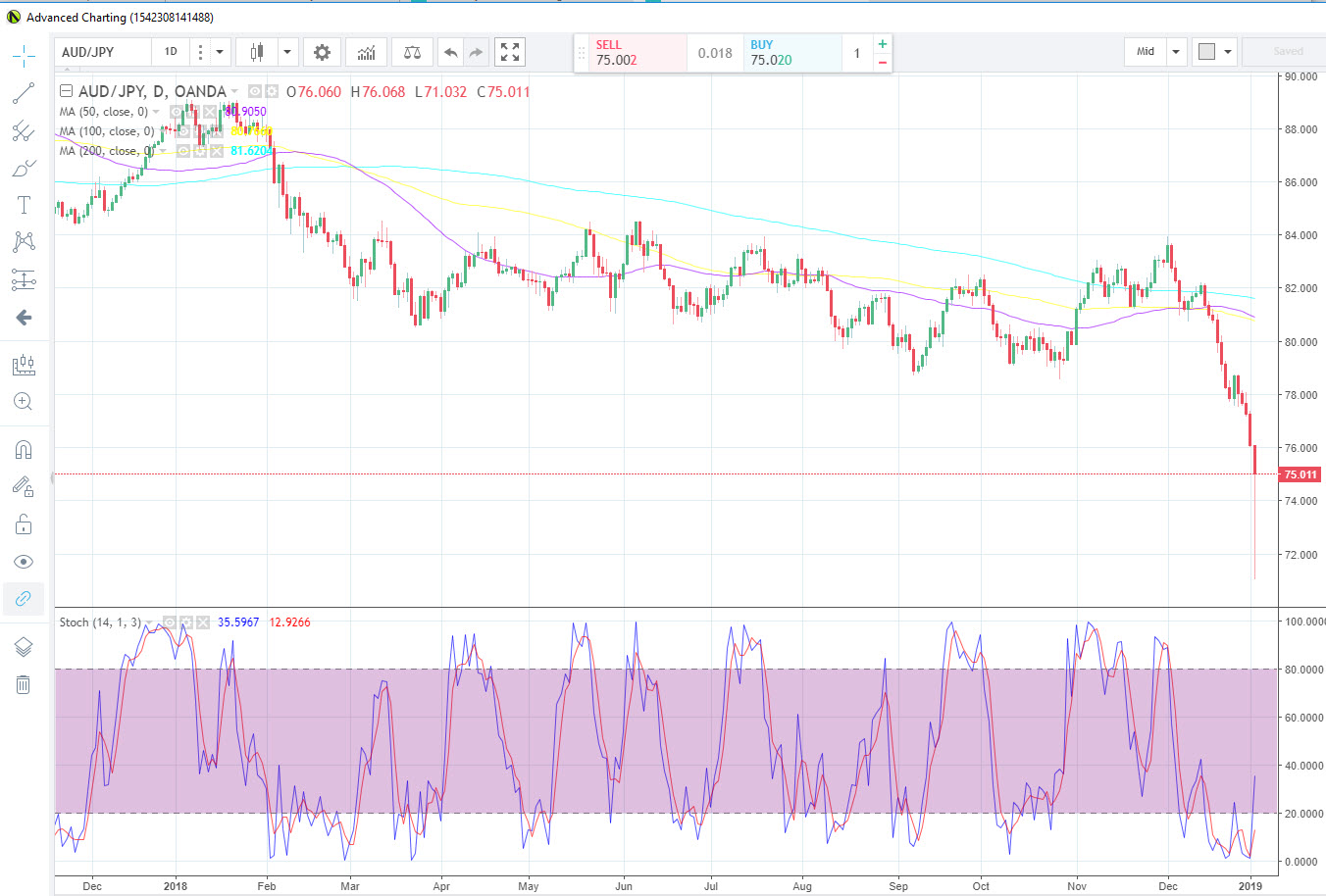Click the compare scales icon
This screenshot has width=1326, height=896.
click(412, 52)
